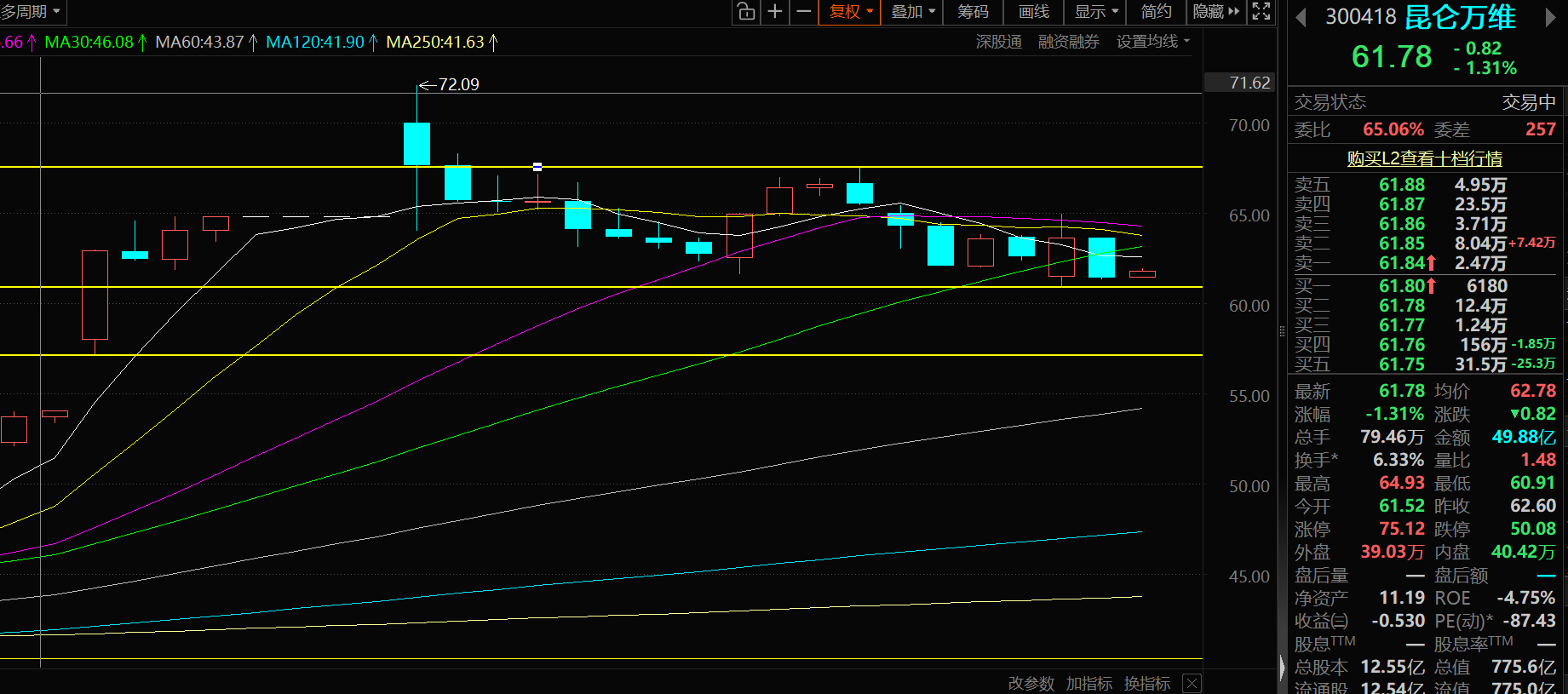
Task: Click the 换手 value 6.33%
Action: pos(1399,460)
